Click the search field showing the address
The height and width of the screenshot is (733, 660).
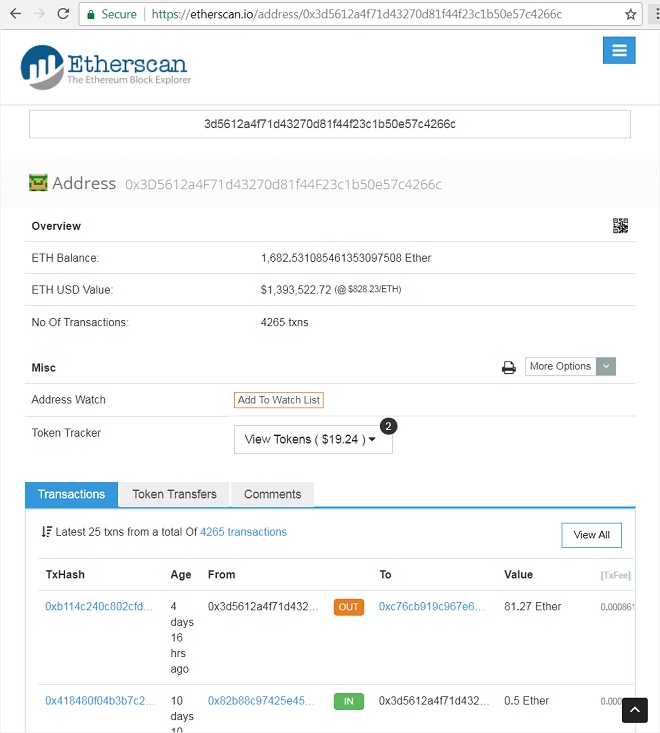pyautogui.click(x=330, y=124)
